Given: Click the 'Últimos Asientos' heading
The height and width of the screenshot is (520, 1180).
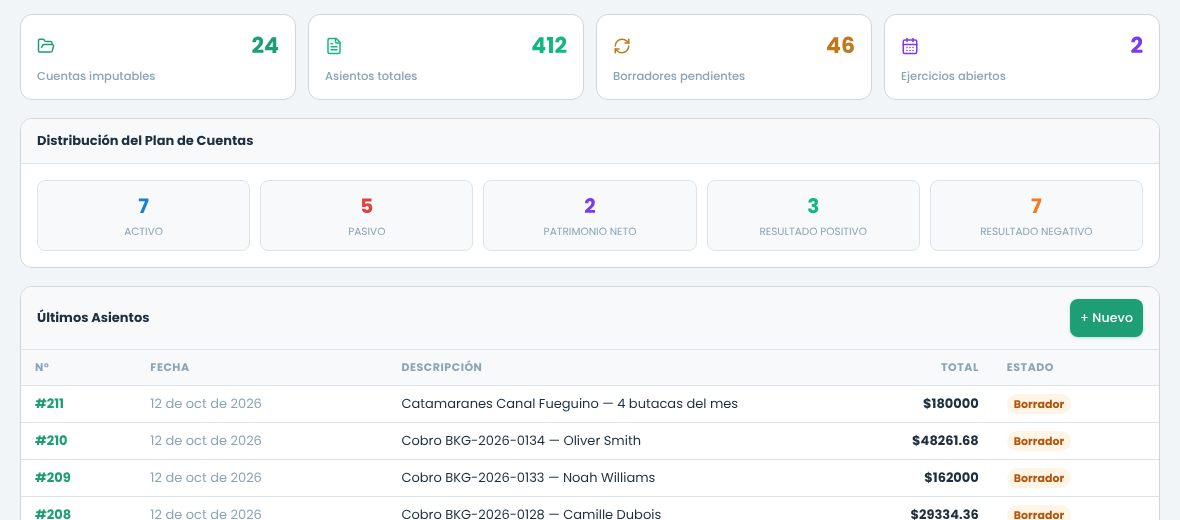Looking at the screenshot, I should pyautogui.click(x=93, y=318).
